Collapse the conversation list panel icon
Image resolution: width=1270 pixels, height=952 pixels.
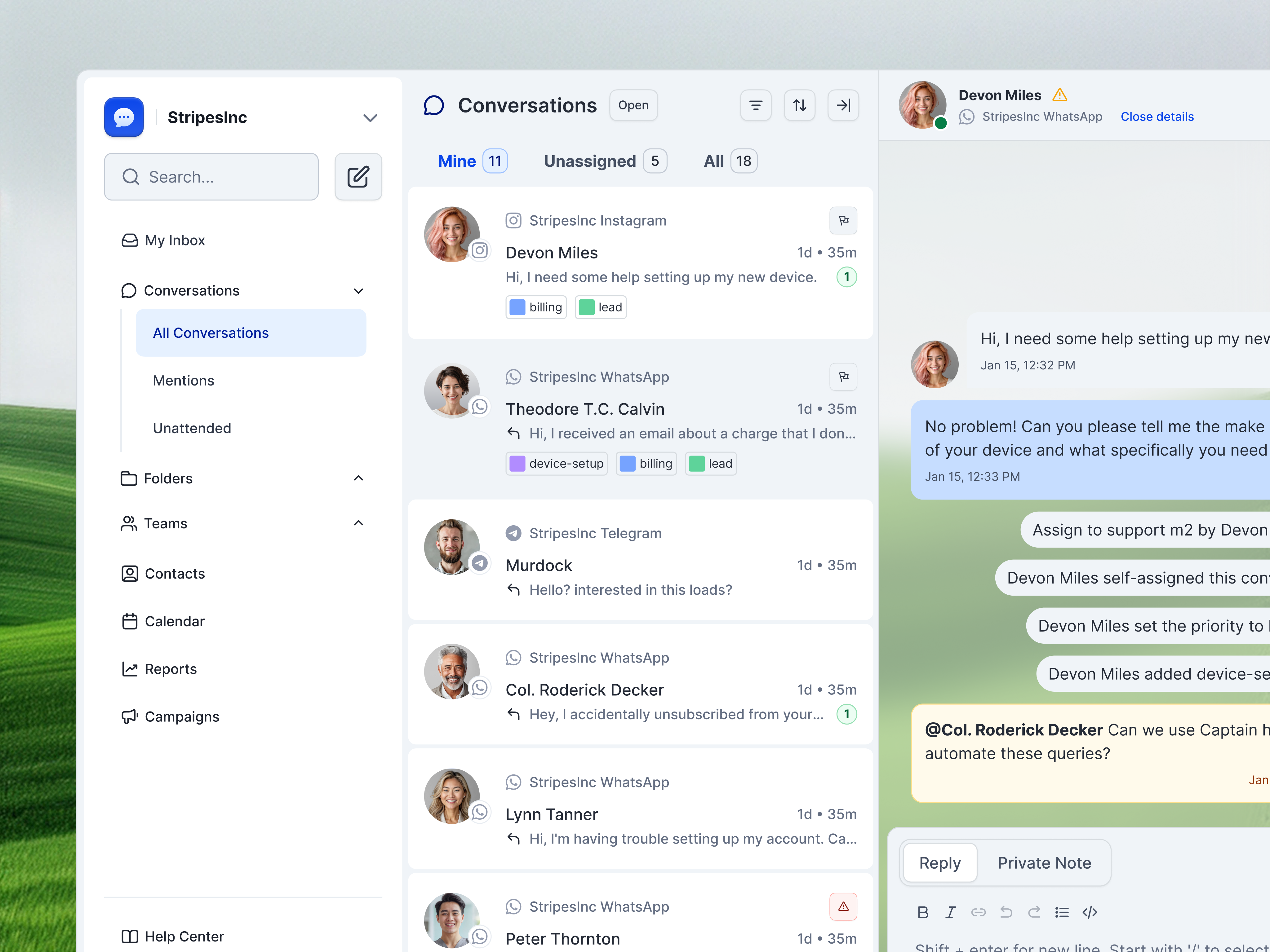843,105
